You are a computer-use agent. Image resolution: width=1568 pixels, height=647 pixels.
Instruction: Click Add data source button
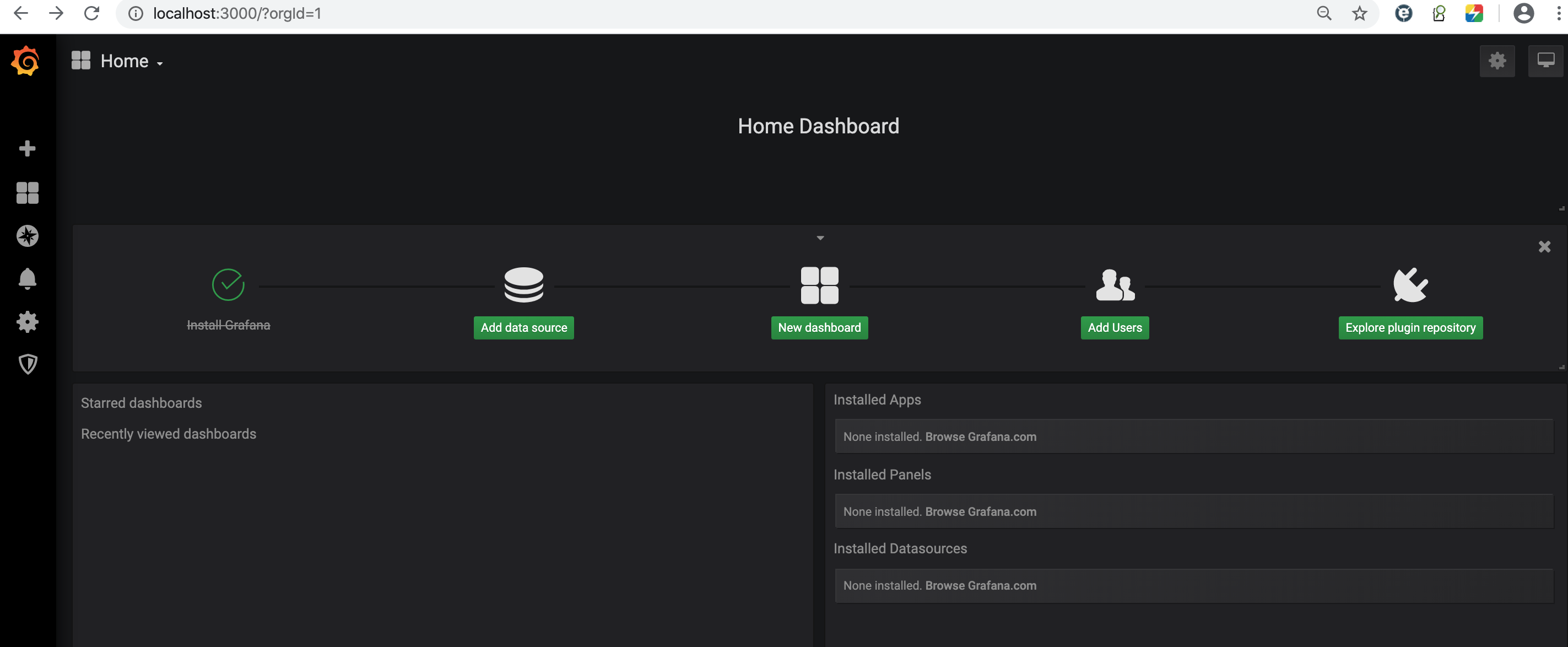(523, 327)
